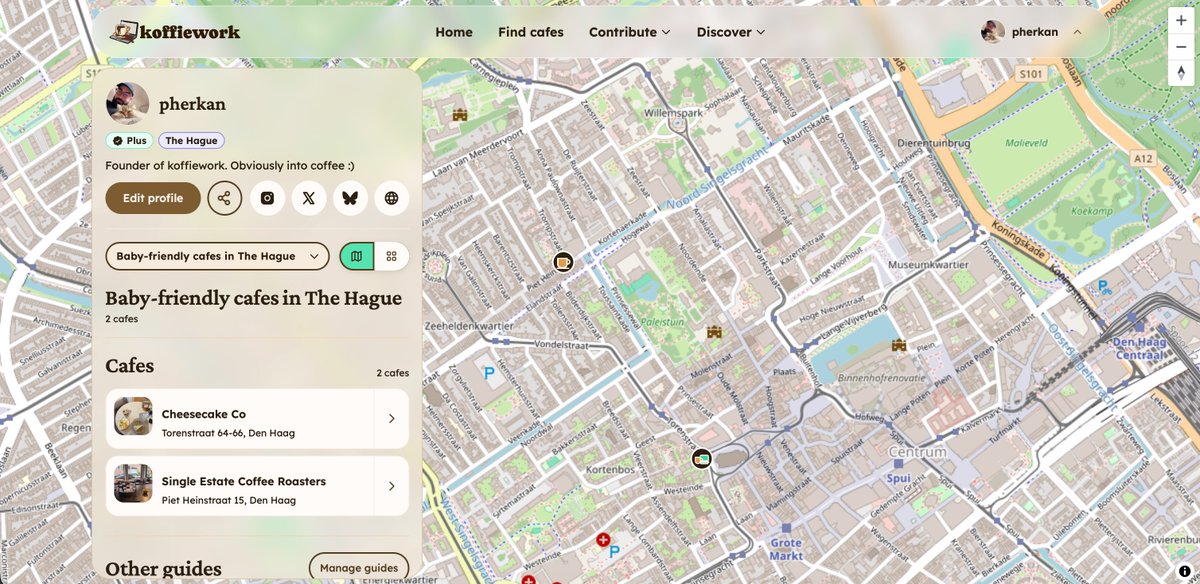Switch to map view toggle

pyautogui.click(x=357, y=256)
